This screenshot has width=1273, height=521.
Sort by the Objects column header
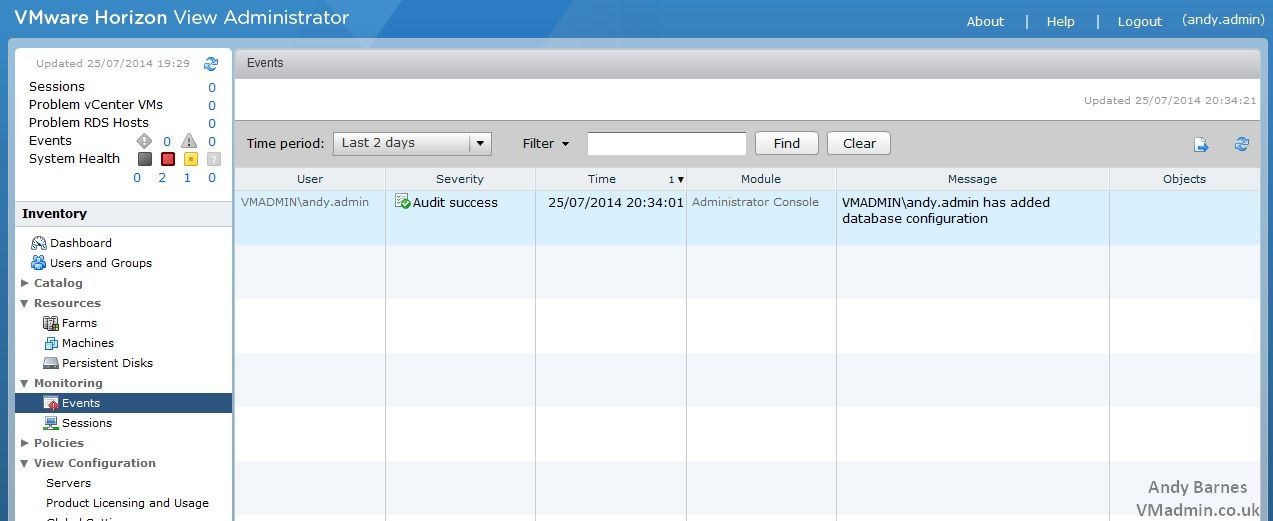coord(1185,179)
